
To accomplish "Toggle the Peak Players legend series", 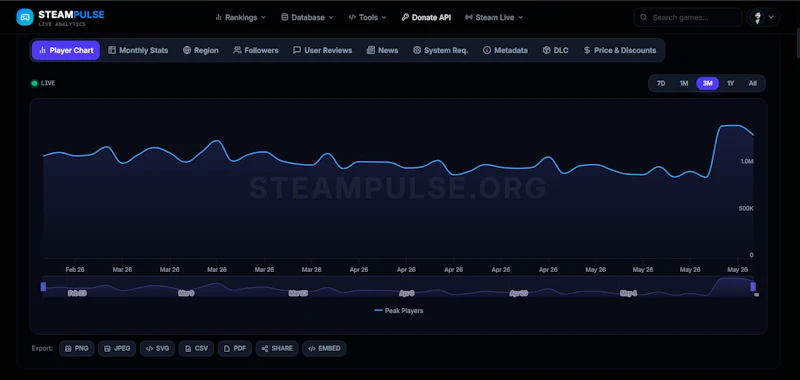I will click(x=398, y=311).
